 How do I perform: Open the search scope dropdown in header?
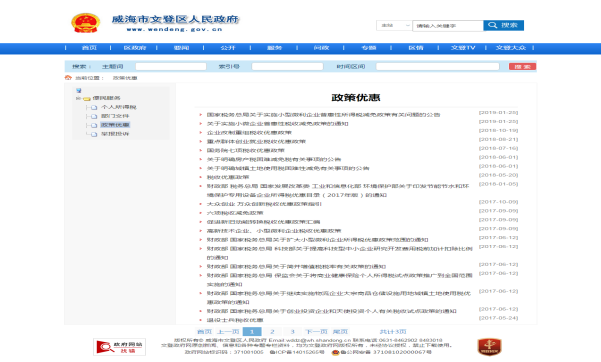pos(394,26)
